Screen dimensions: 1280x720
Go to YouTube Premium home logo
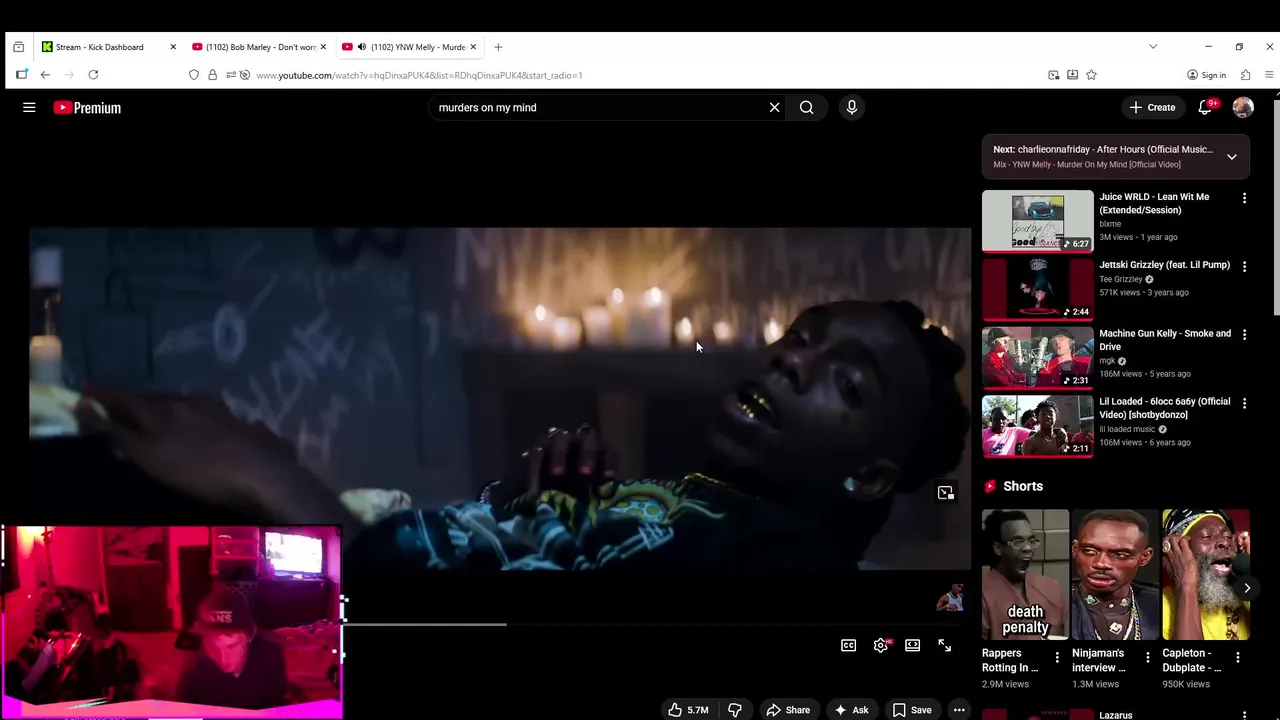pos(87,108)
